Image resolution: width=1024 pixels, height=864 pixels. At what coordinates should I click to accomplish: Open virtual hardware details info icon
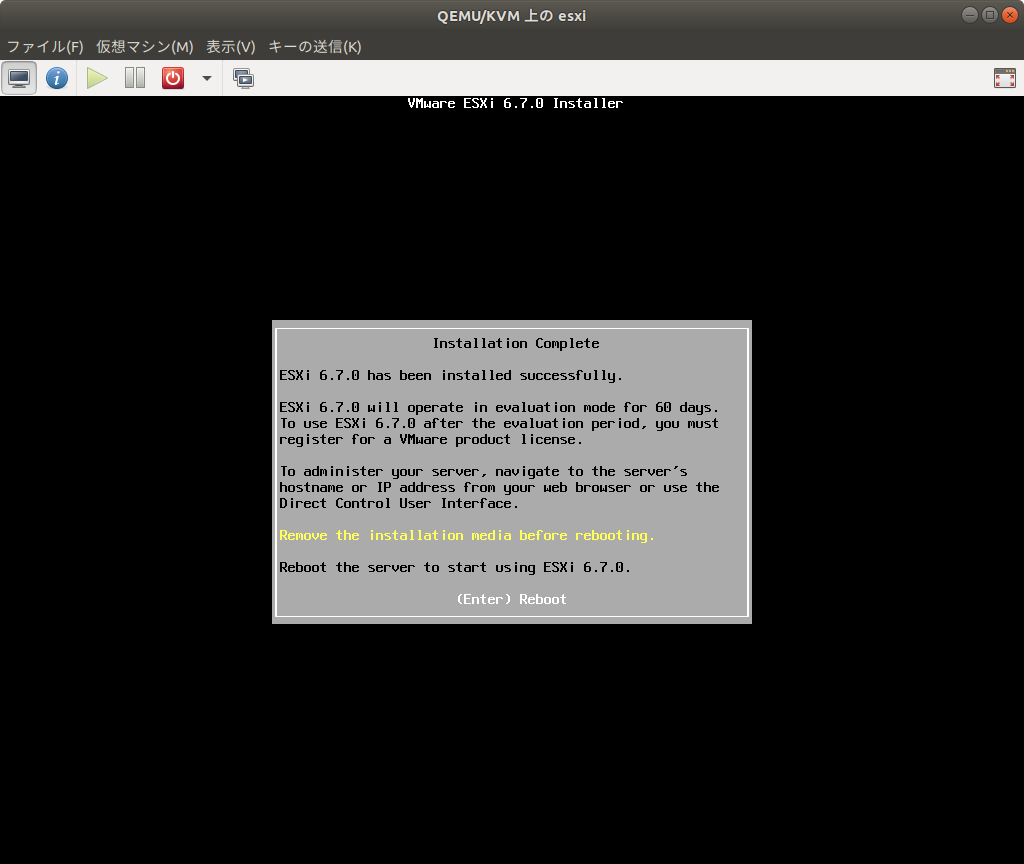click(57, 78)
